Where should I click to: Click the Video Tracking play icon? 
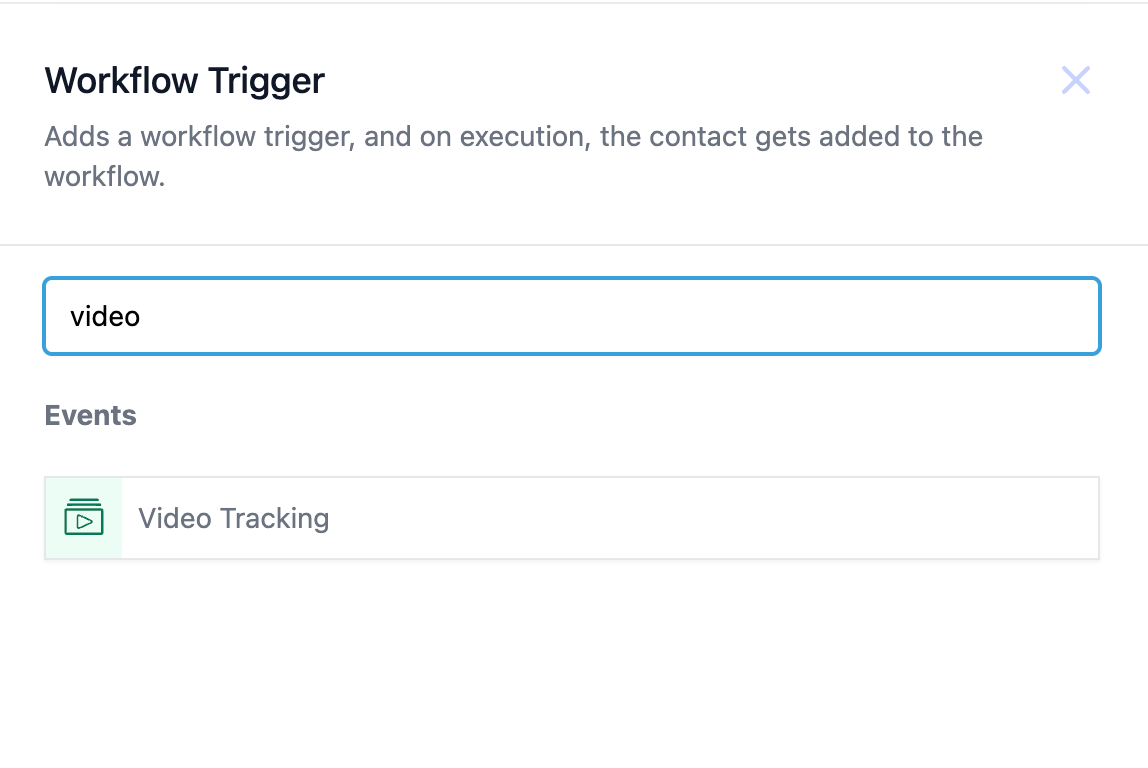[x=85, y=520]
